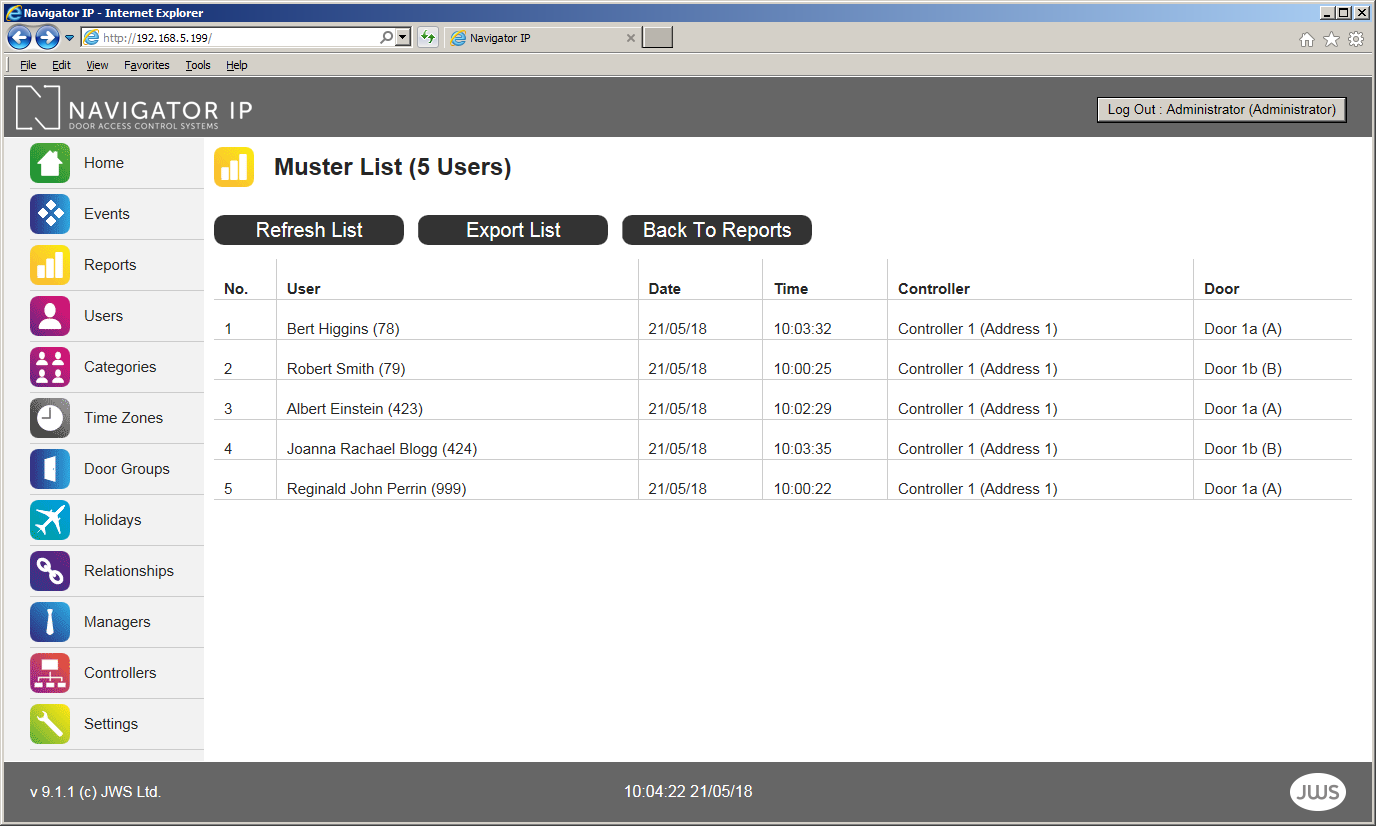Open the Events panel icon
This screenshot has height=826, width=1376.
(50, 214)
